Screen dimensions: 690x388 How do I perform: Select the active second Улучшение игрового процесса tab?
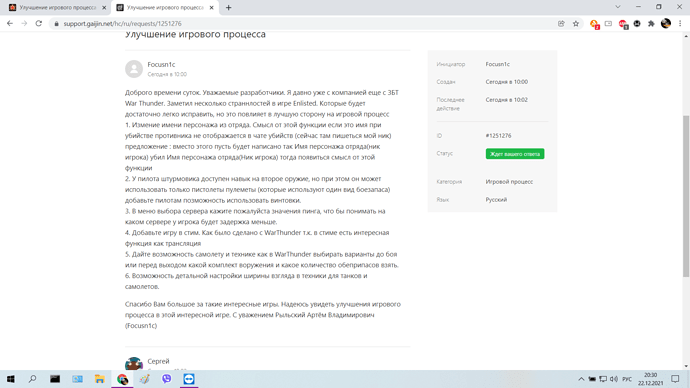pos(165,7)
